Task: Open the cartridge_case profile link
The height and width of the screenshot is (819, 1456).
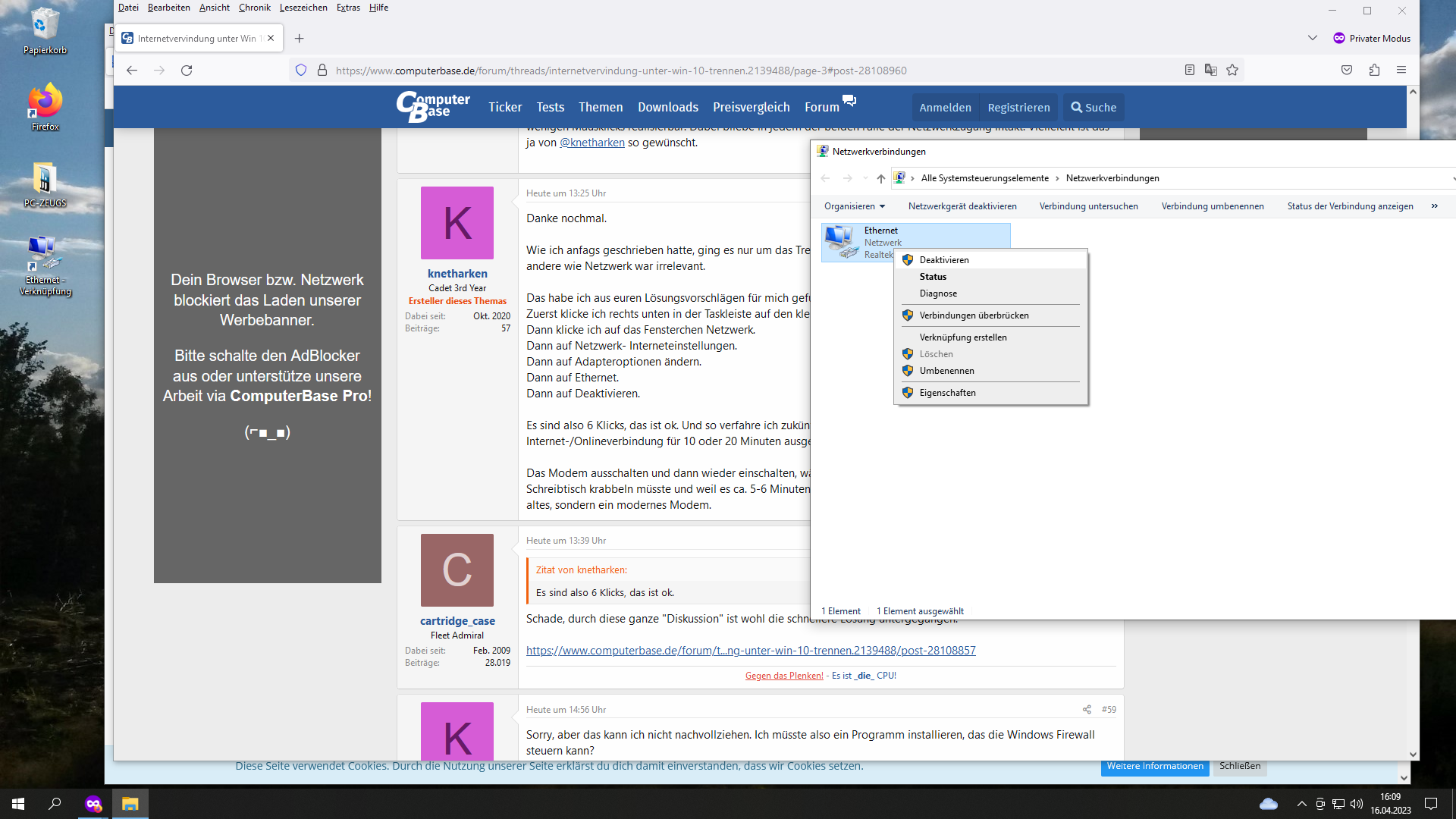Action: coord(457,621)
